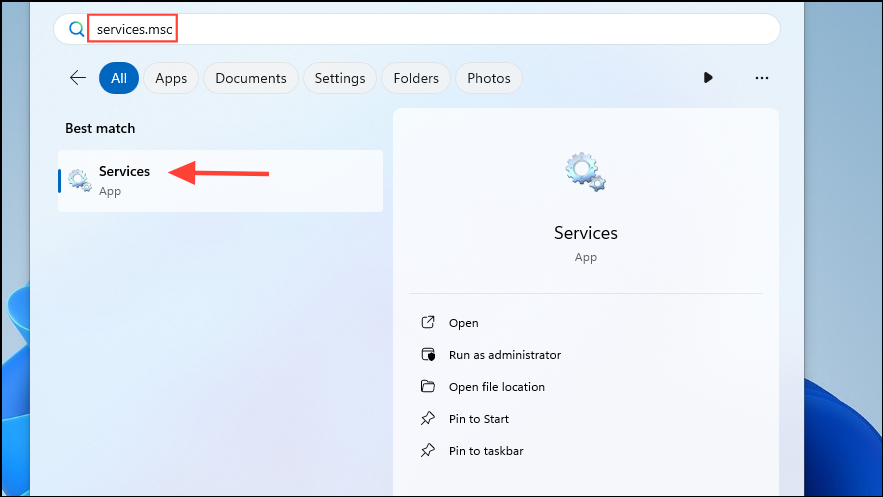Screen dimensions: 883x497
Task: Click the App label under Services in preview
Action: pyautogui.click(x=586, y=258)
